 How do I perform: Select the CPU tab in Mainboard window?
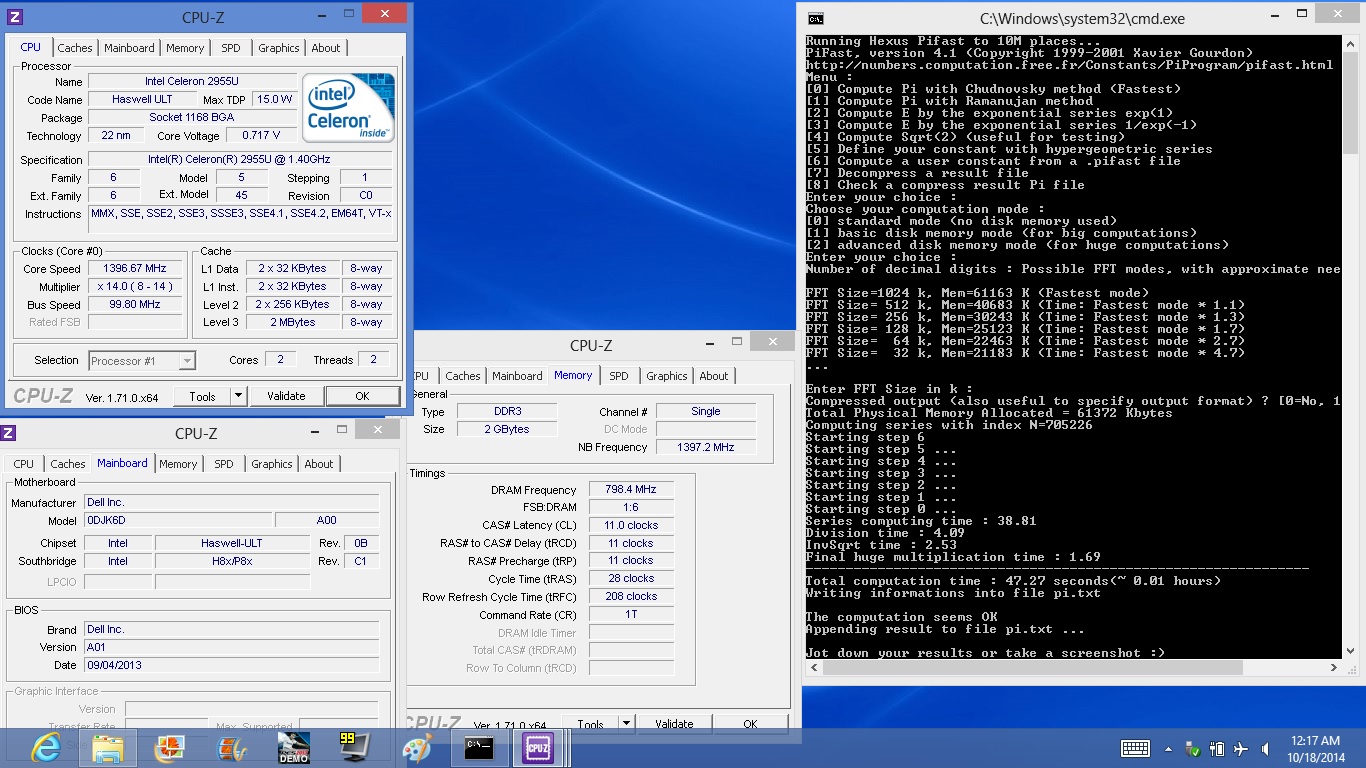[x=24, y=464]
